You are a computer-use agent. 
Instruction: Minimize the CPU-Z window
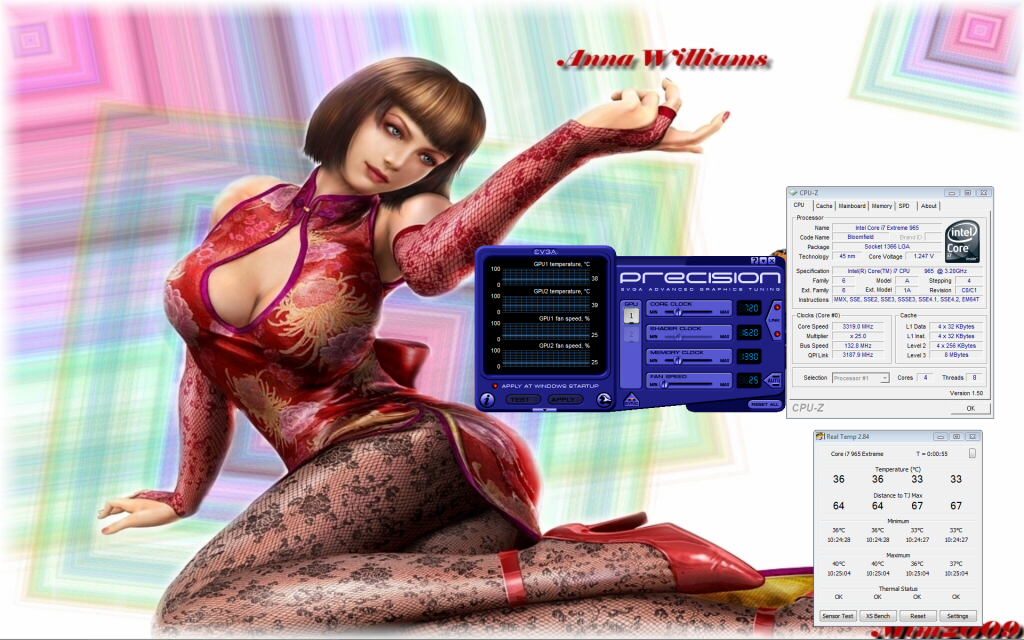[954, 193]
